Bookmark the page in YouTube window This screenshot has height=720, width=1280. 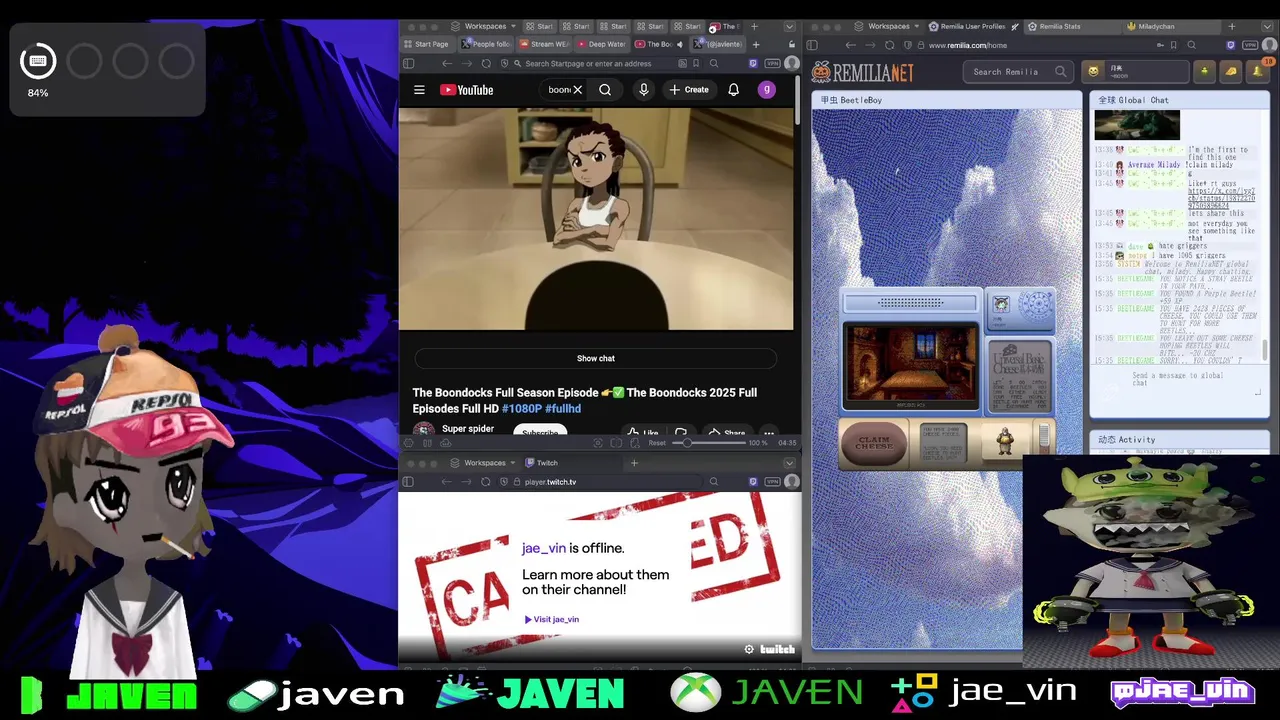point(696,63)
